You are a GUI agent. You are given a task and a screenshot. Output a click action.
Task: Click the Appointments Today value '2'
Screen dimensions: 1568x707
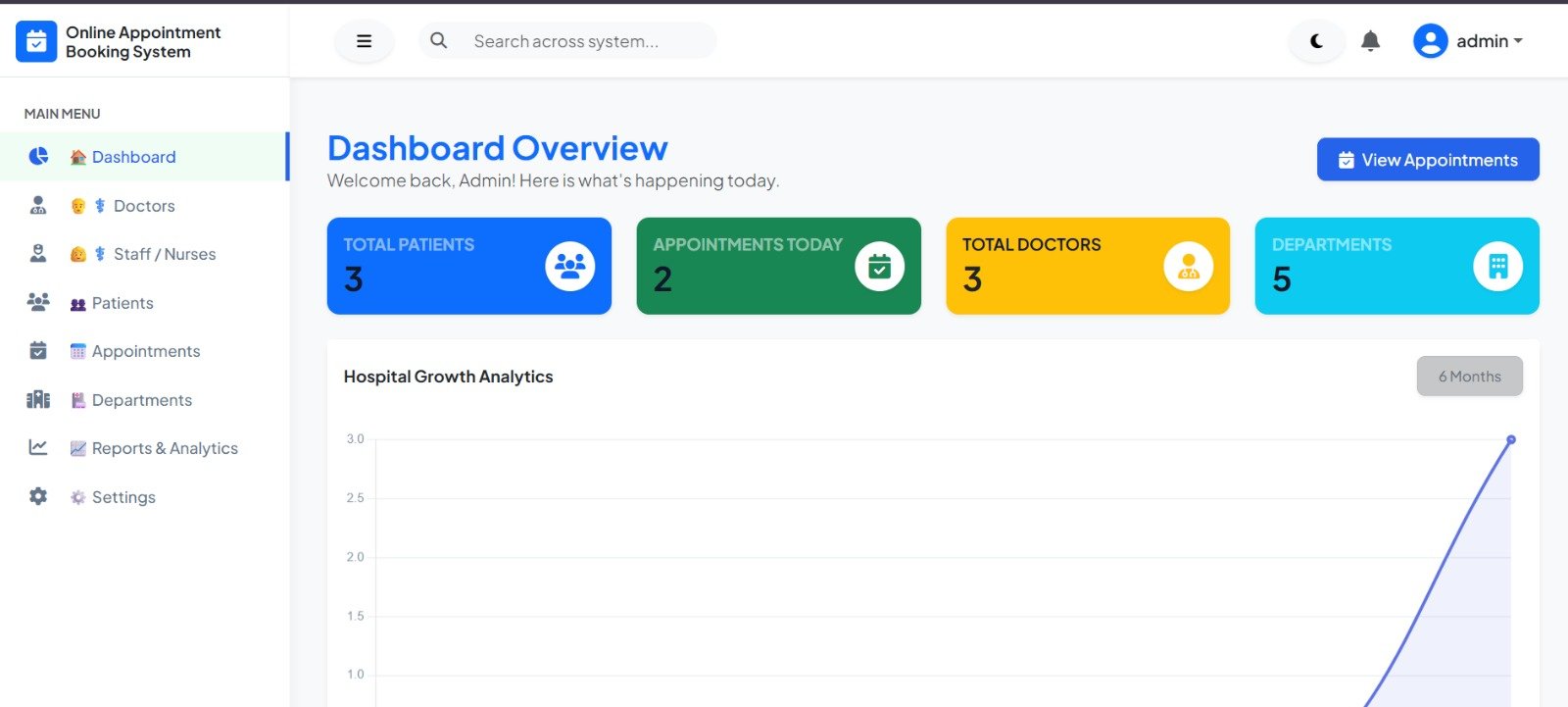(x=663, y=279)
